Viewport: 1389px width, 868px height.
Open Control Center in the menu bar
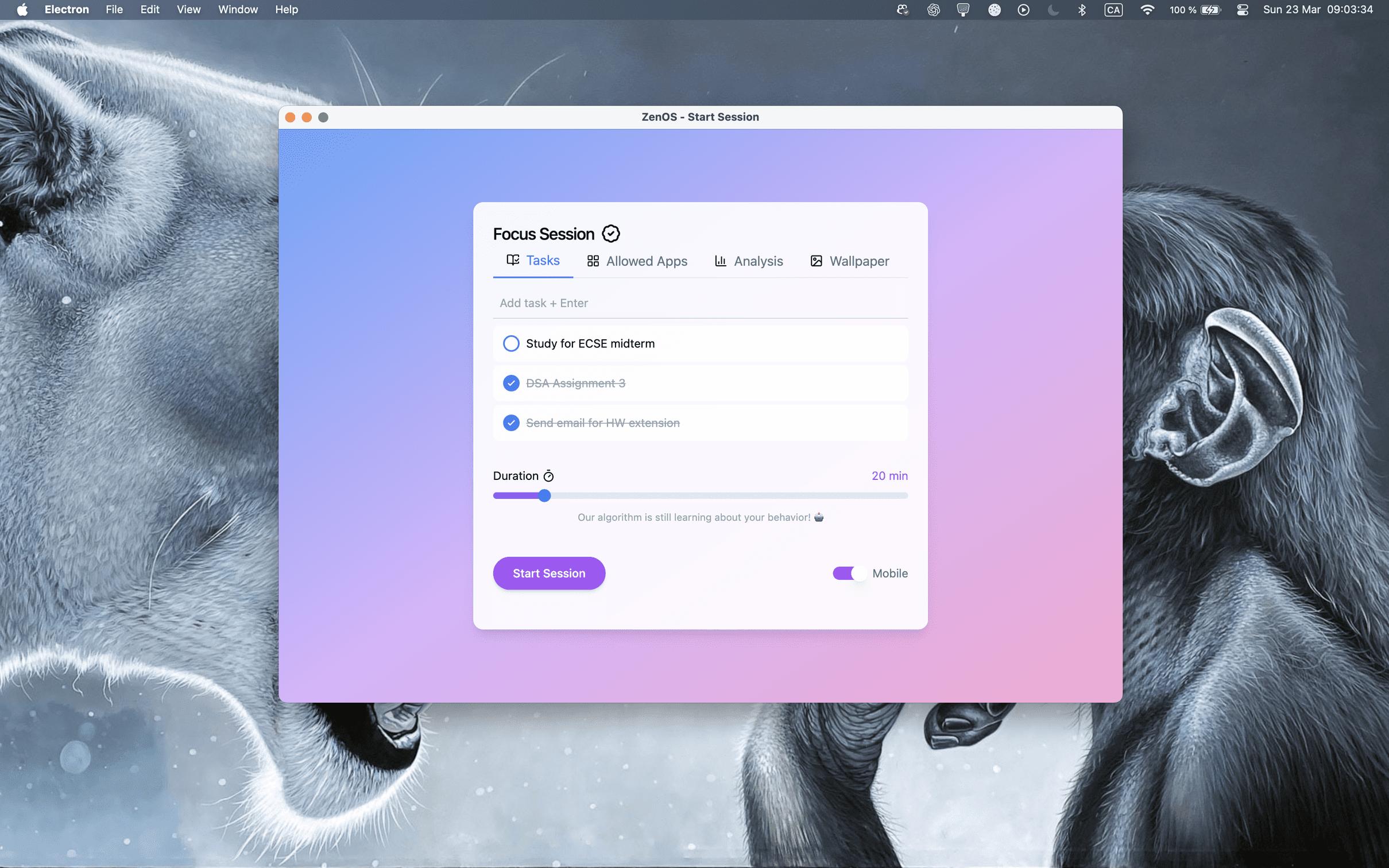pyautogui.click(x=1243, y=10)
